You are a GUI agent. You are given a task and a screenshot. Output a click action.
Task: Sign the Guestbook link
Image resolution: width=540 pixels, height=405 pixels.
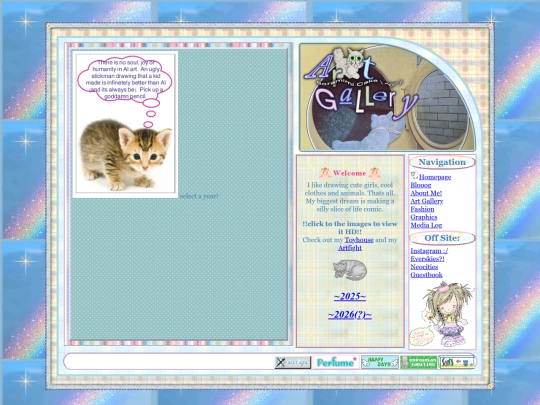click(x=426, y=275)
